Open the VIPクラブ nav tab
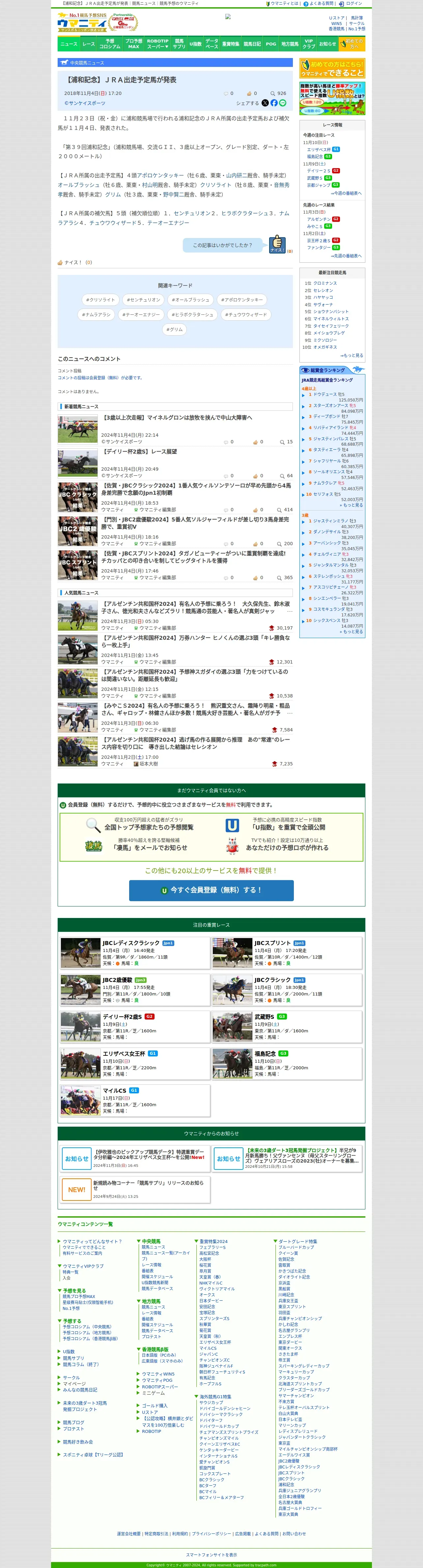The width and height of the screenshot is (423, 1568). (309, 44)
